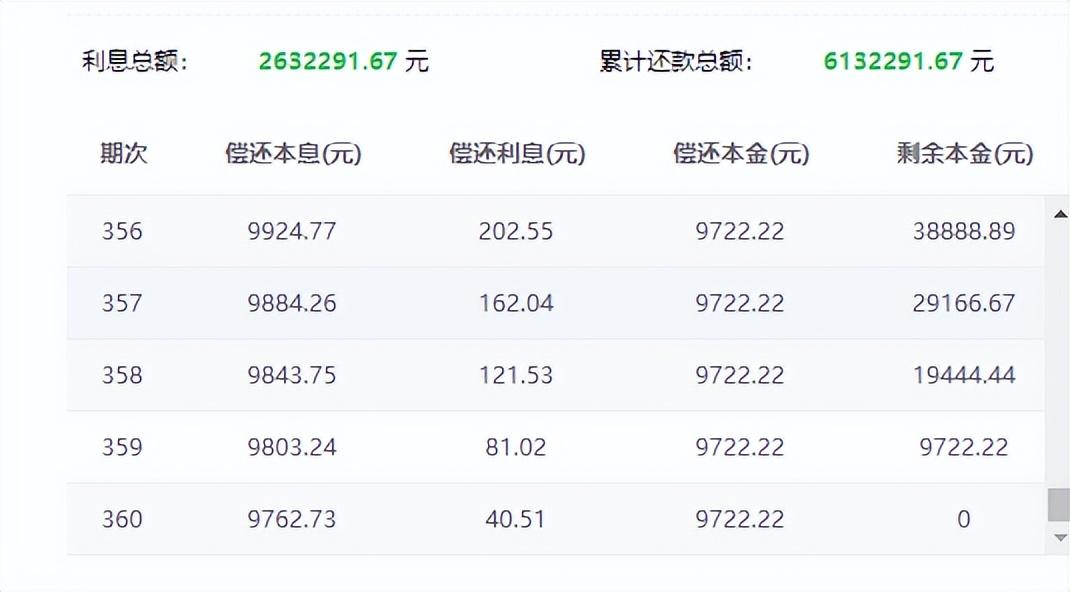Select period 356 row number

click(122, 231)
